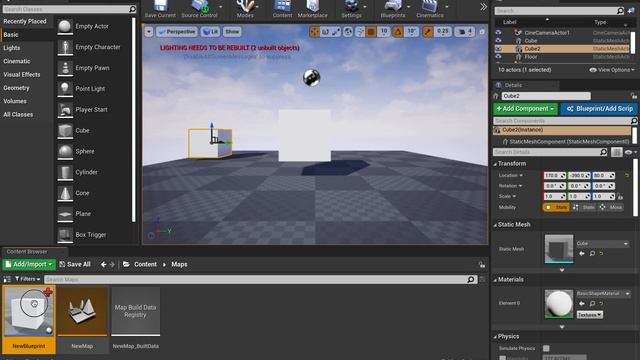The height and width of the screenshot is (360, 640).
Task: Open grid snap value 10 dropdown
Action: (x=384, y=31)
